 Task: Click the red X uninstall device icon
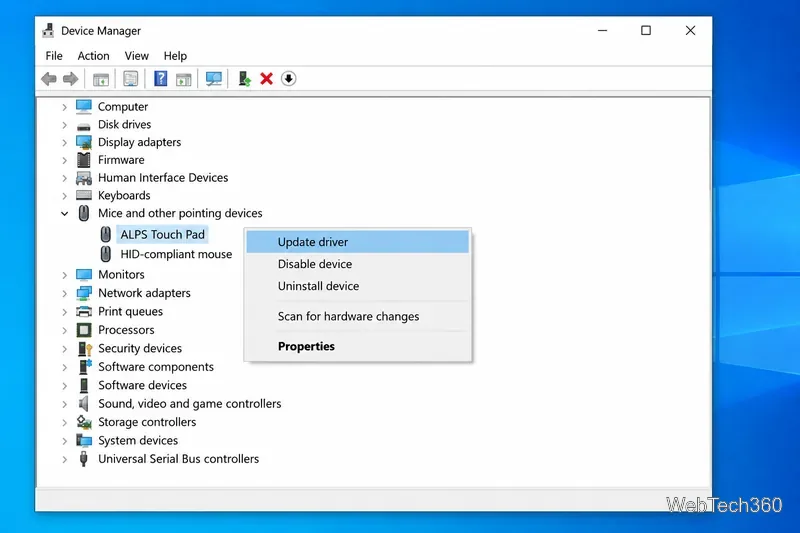point(266,79)
